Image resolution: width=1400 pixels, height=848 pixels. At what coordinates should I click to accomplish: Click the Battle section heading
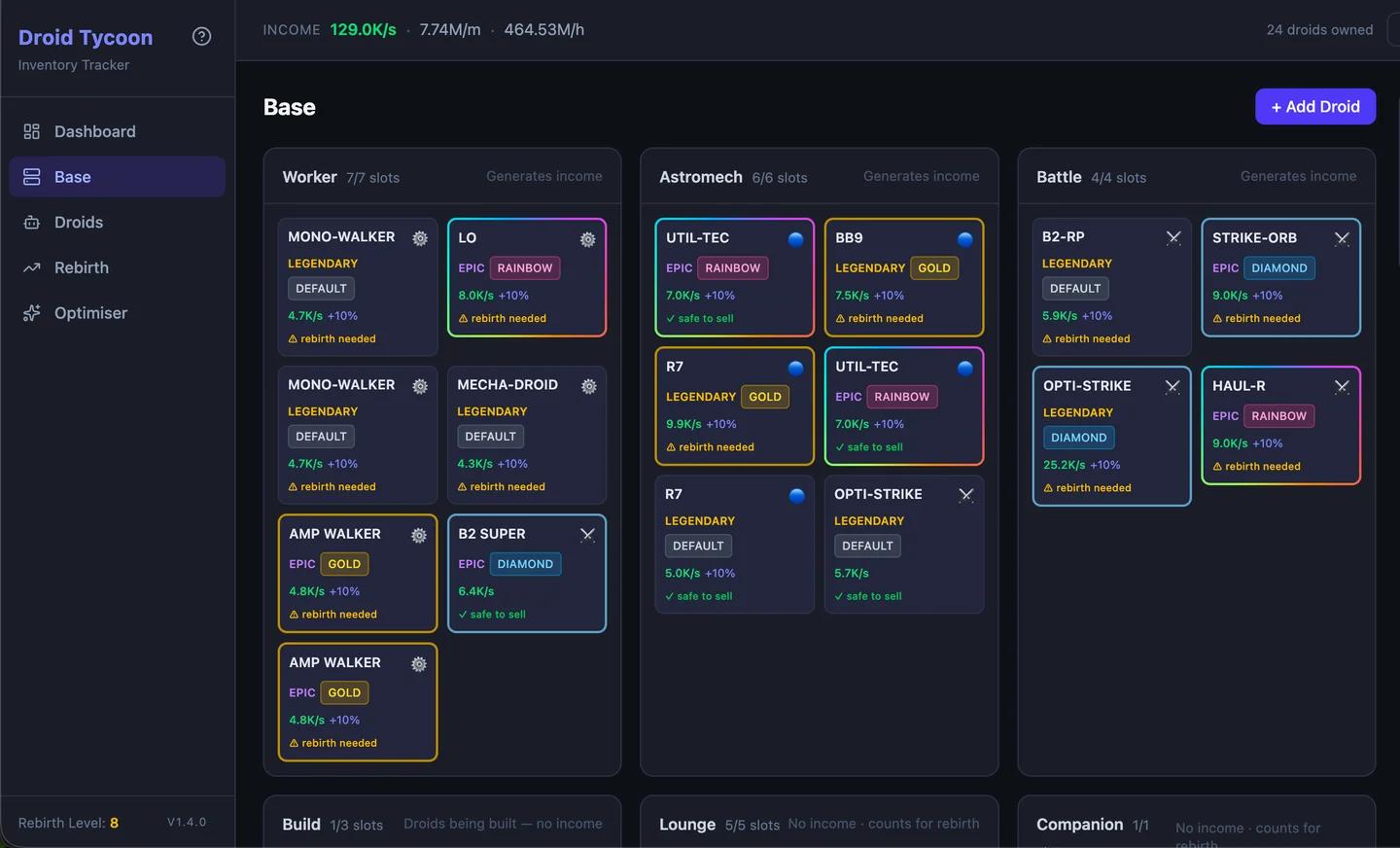tap(1059, 177)
